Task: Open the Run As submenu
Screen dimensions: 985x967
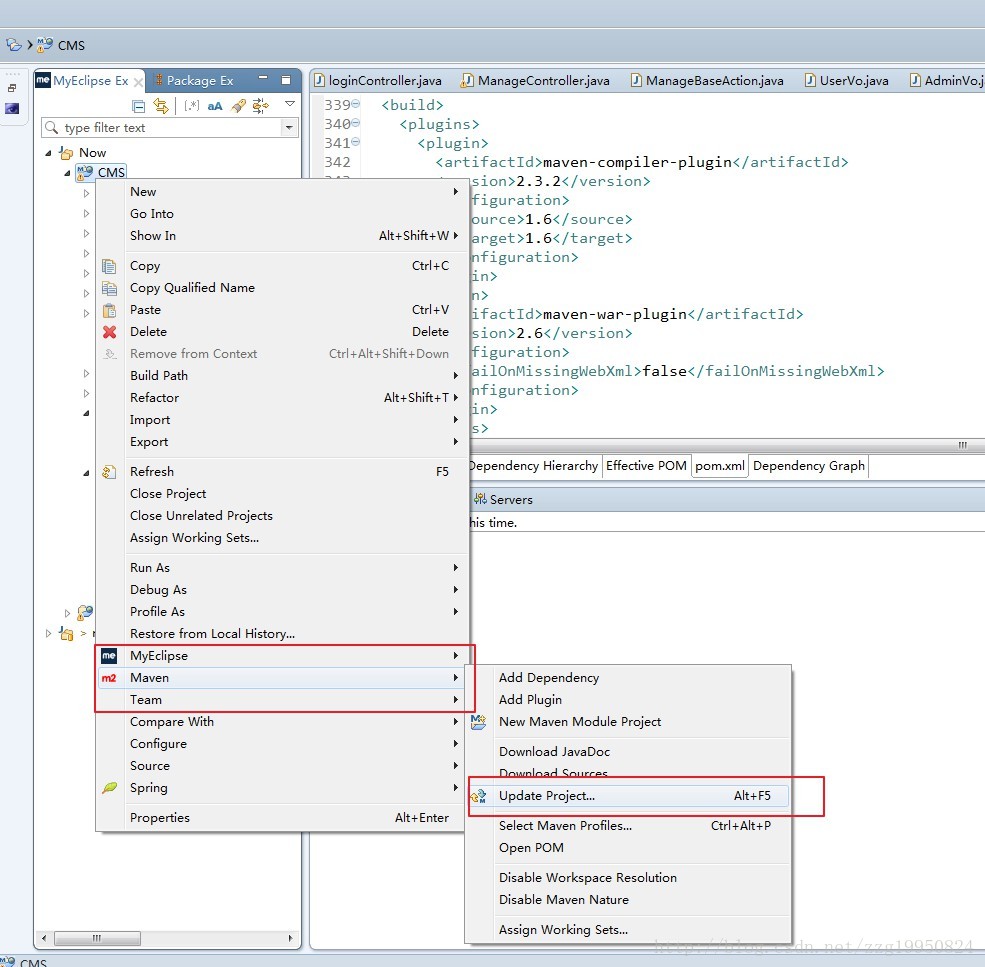Action: 280,568
